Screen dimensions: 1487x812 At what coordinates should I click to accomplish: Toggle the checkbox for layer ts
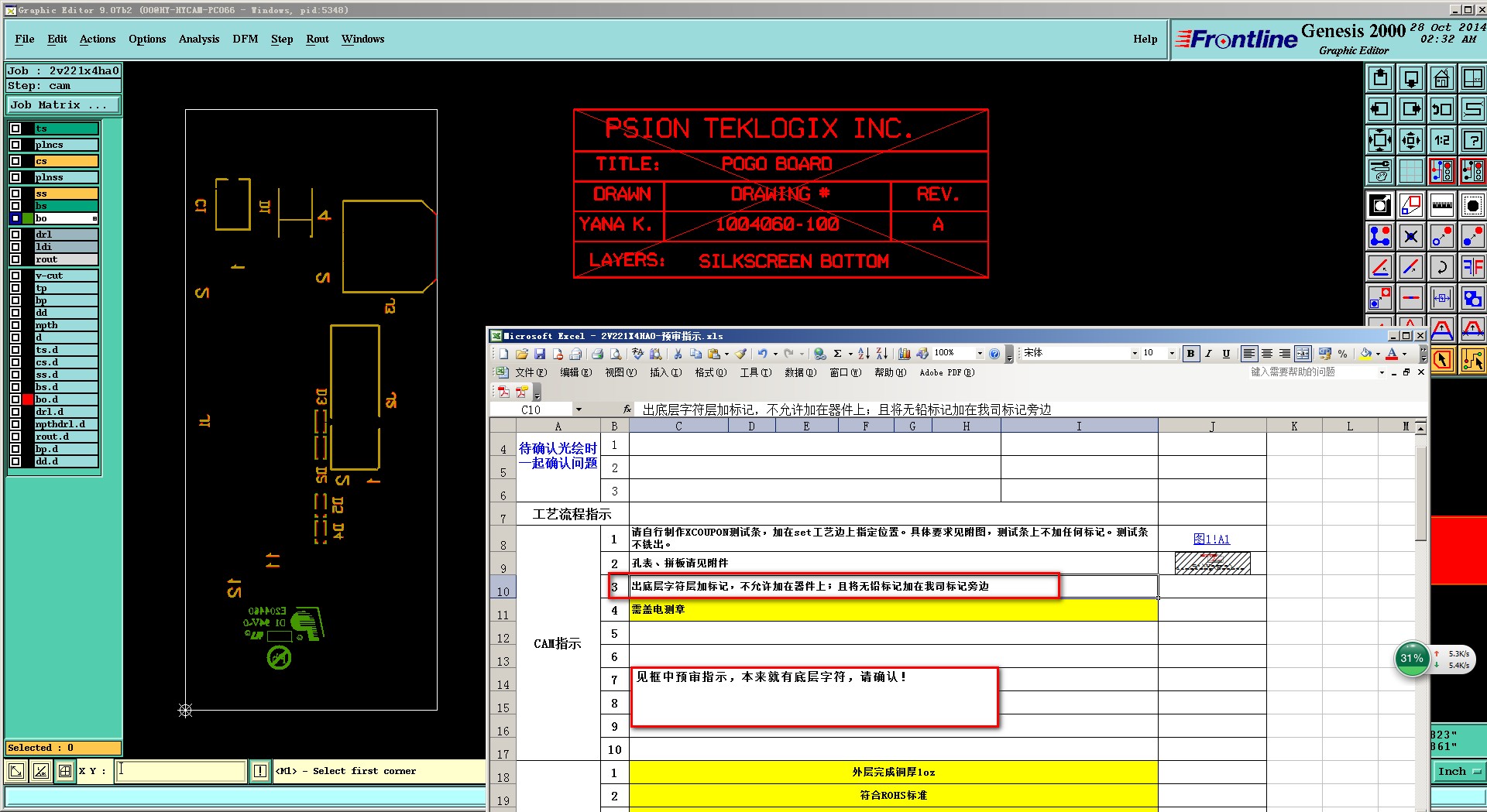pos(15,128)
